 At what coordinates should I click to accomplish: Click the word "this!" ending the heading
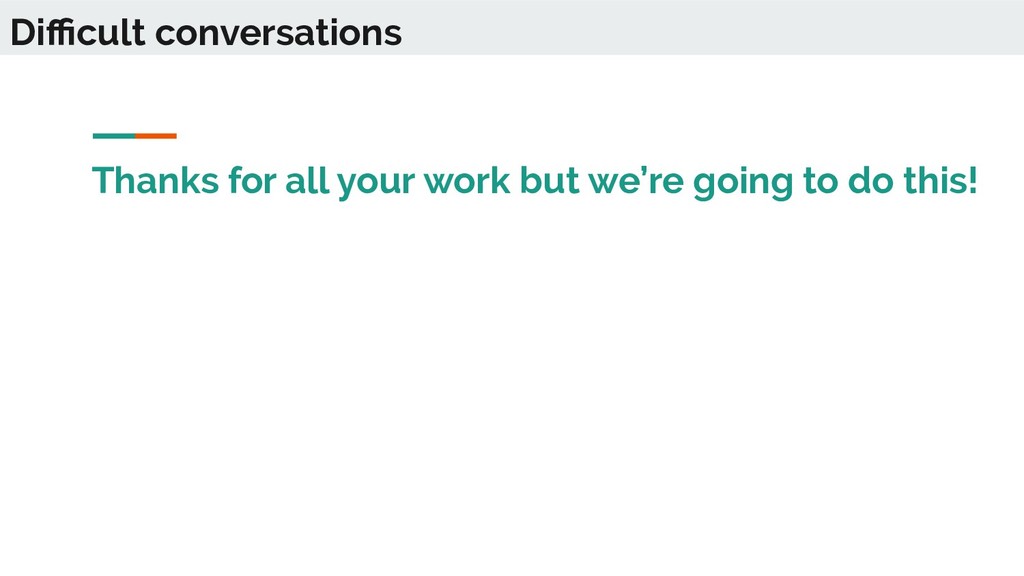coord(940,181)
